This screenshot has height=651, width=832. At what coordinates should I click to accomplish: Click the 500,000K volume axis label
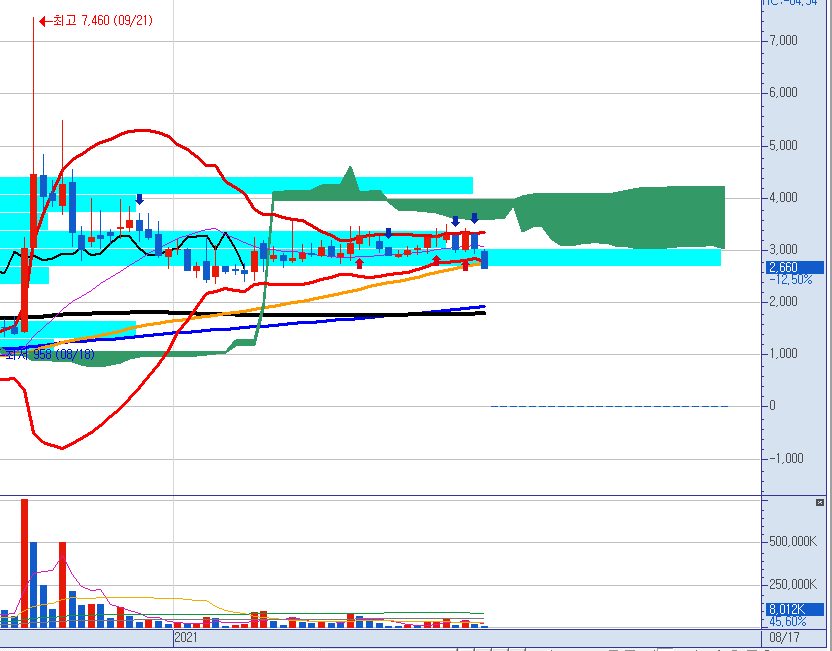793,542
